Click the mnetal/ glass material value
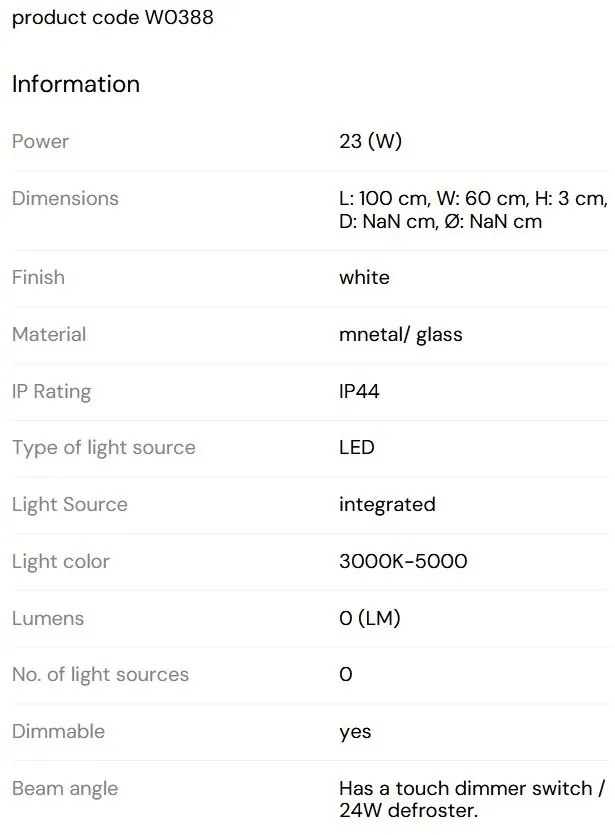 click(400, 335)
